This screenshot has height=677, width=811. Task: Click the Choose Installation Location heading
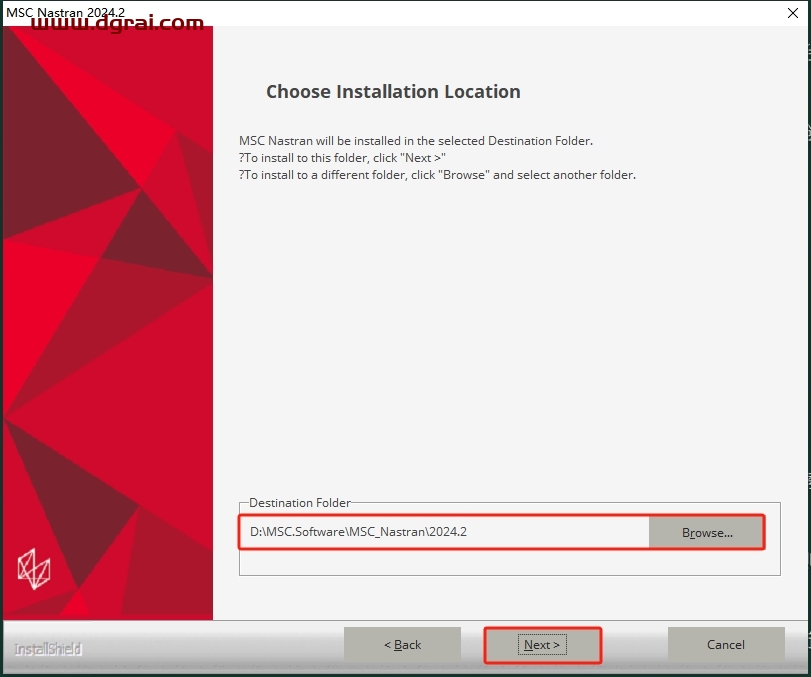393,92
